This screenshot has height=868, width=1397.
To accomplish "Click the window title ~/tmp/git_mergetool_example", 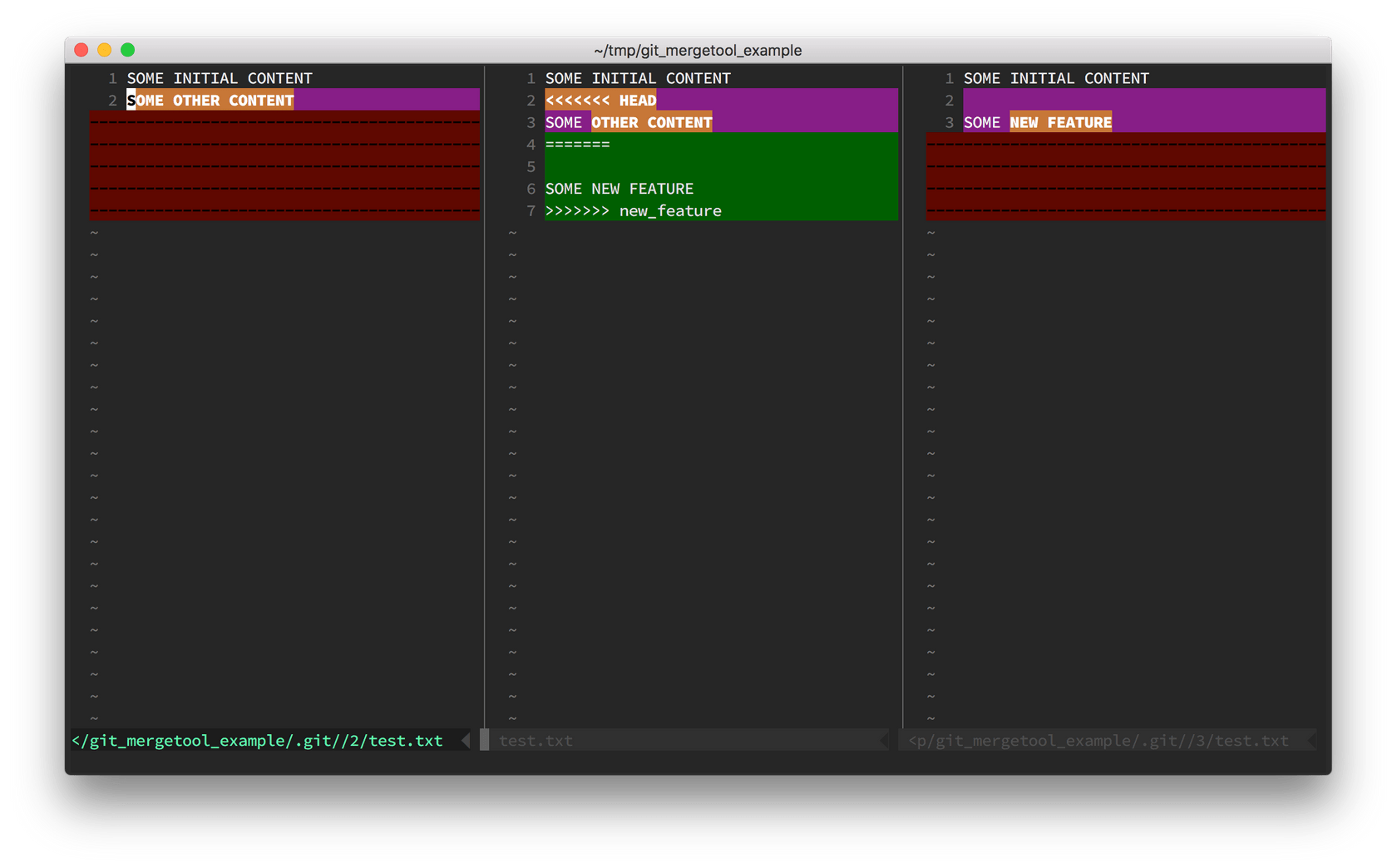I will pyautogui.click(x=698, y=51).
